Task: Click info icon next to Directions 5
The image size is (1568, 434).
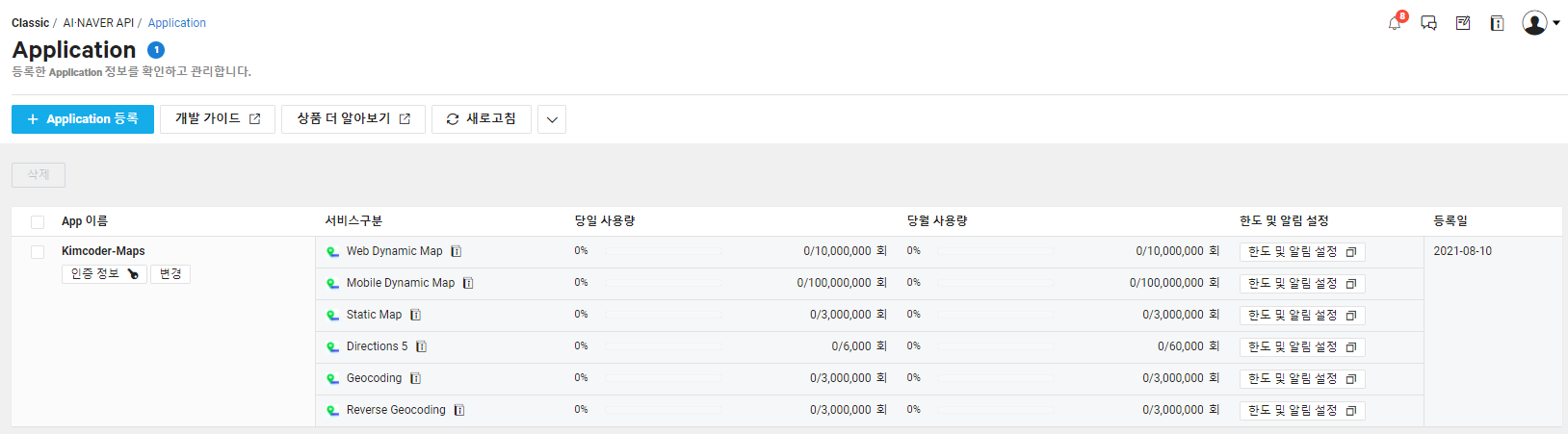Action: (422, 346)
